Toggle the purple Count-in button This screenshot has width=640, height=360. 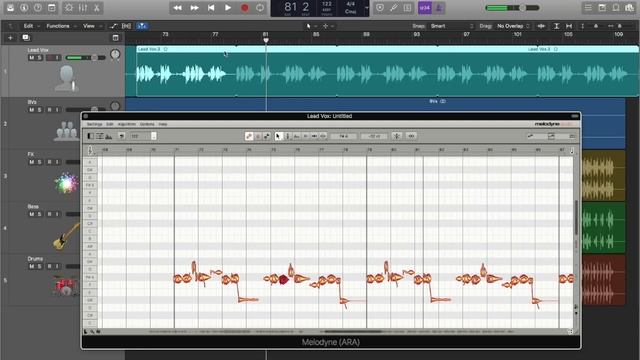pos(425,8)
